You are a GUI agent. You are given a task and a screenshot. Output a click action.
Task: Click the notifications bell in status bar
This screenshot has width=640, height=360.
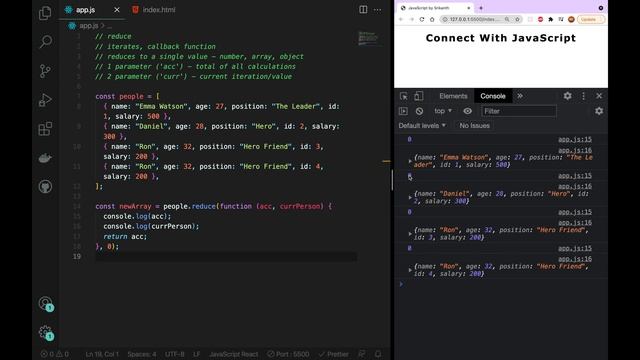378,354
